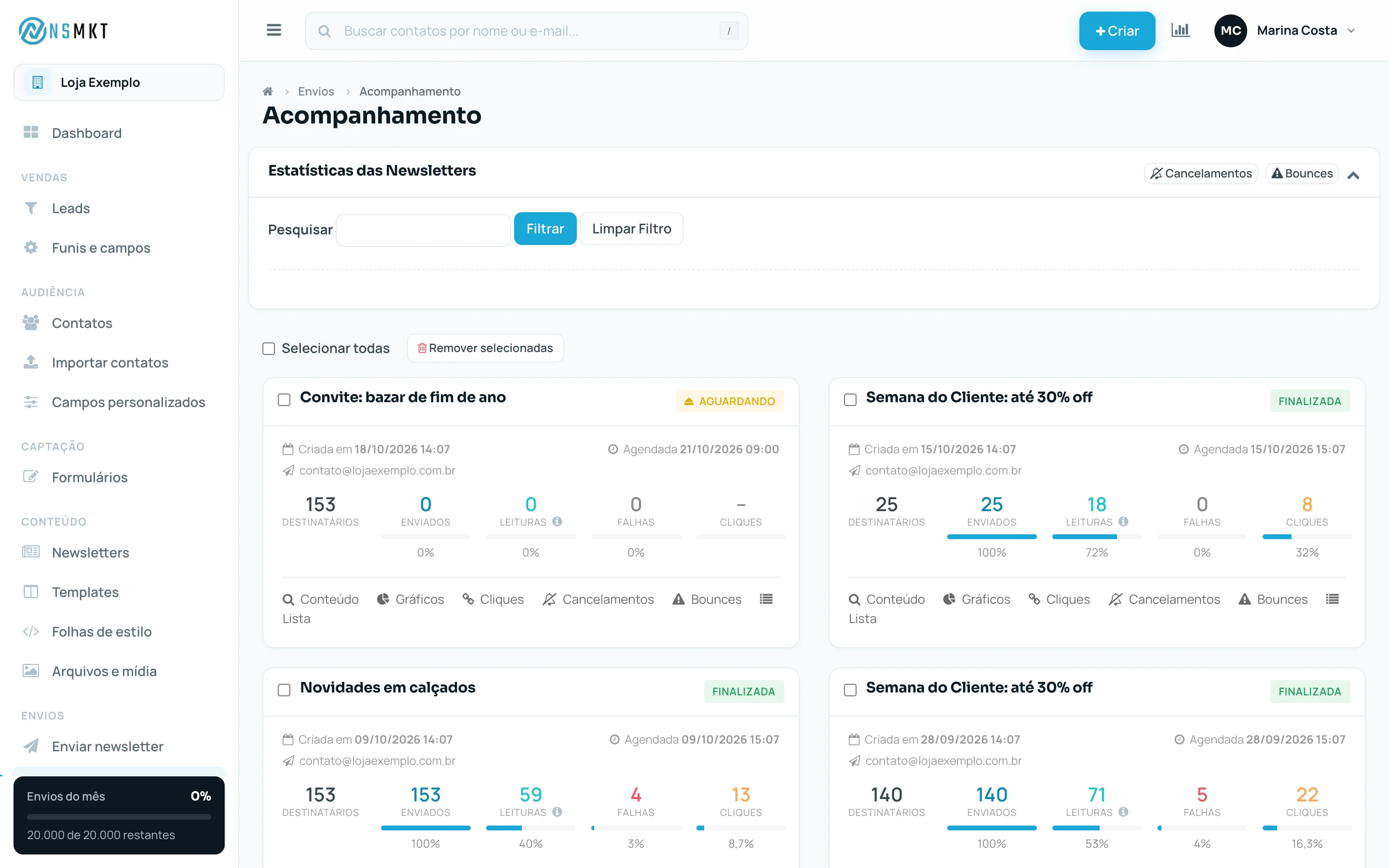This screenshot has width=1389, height=868.
Task: Open Cliques in Convite: bazar card
Action: point(493,599)
